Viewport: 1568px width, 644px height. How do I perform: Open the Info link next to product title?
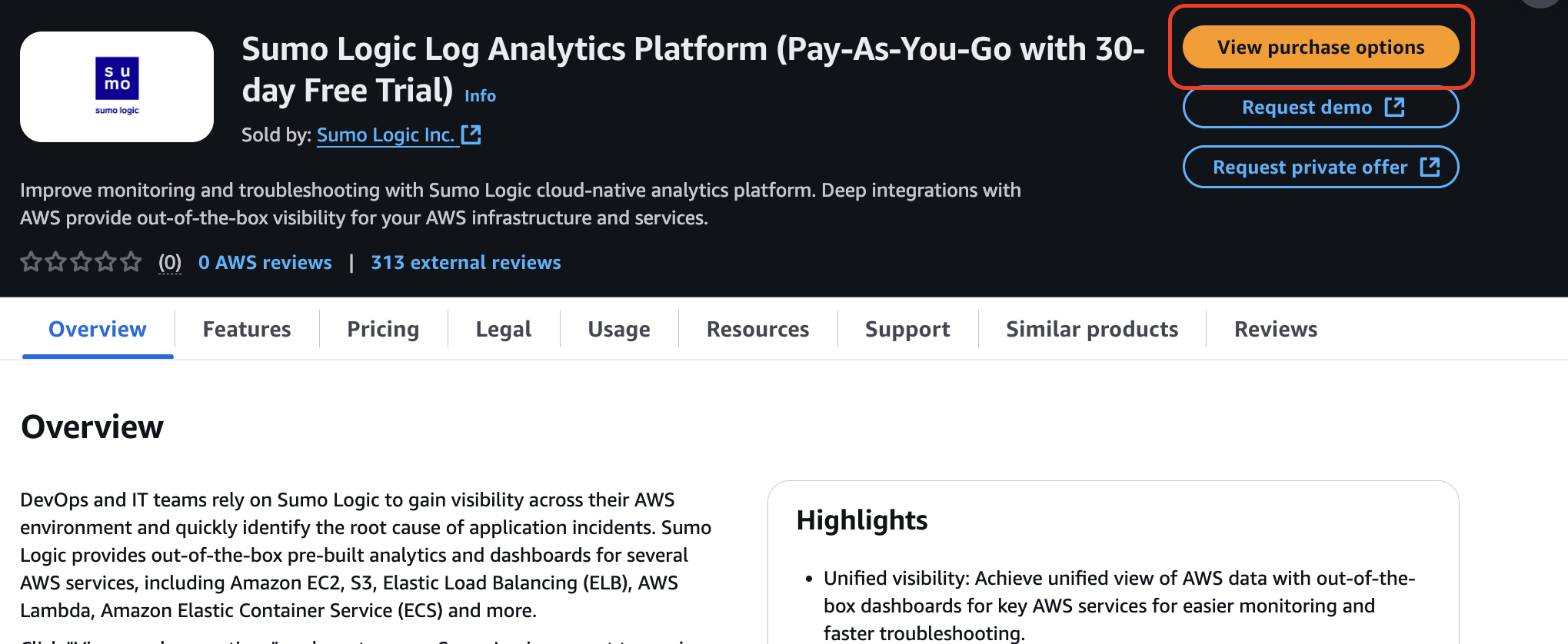(480, 96)
